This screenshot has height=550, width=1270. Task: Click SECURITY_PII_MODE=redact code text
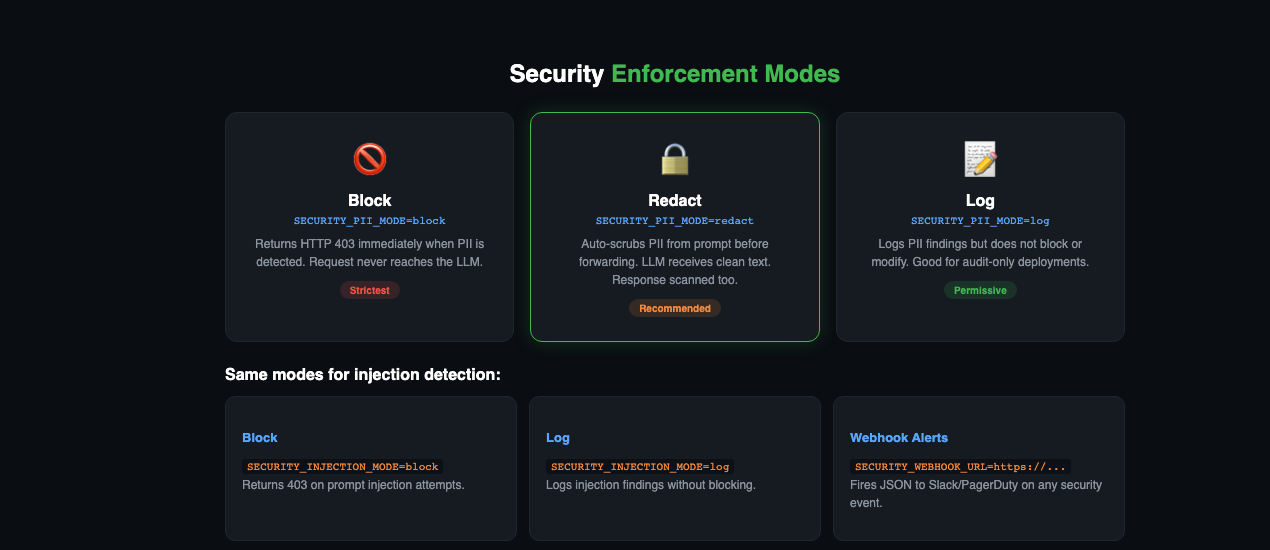click(675, 220)
